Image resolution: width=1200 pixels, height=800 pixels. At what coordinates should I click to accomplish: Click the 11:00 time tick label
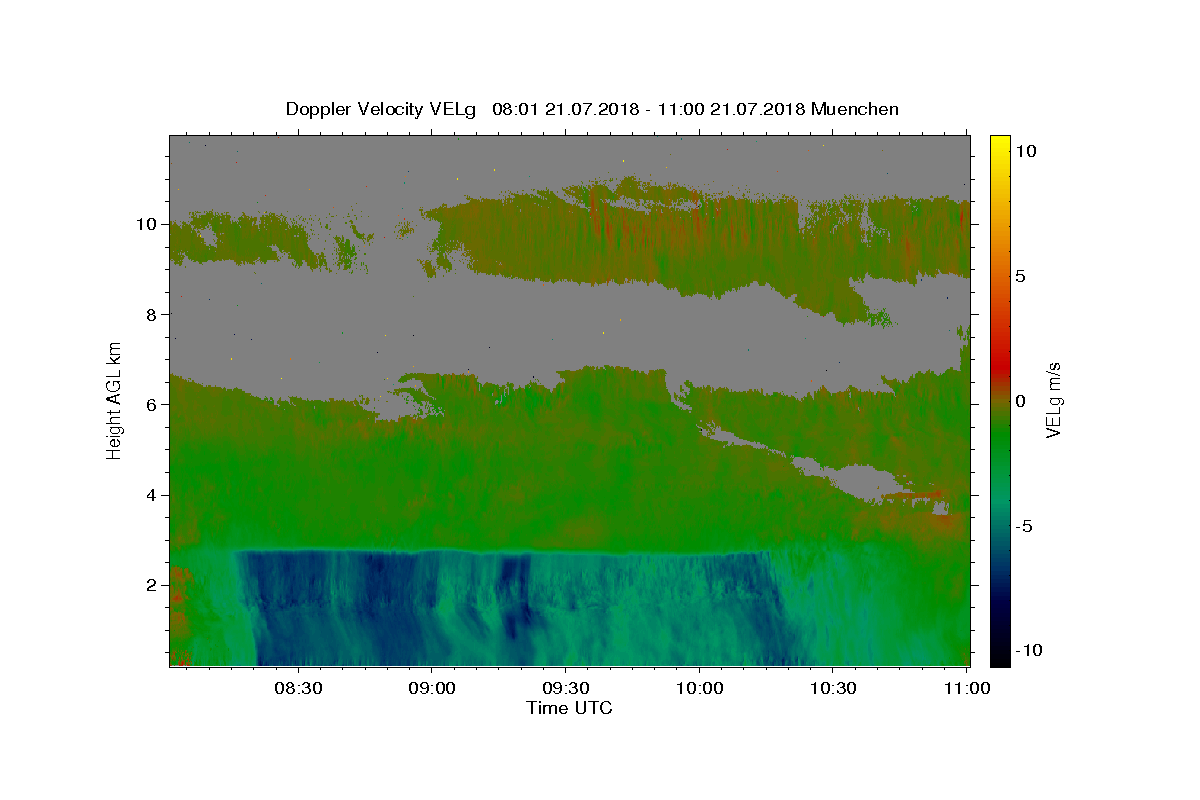click(x=966, y=688)
